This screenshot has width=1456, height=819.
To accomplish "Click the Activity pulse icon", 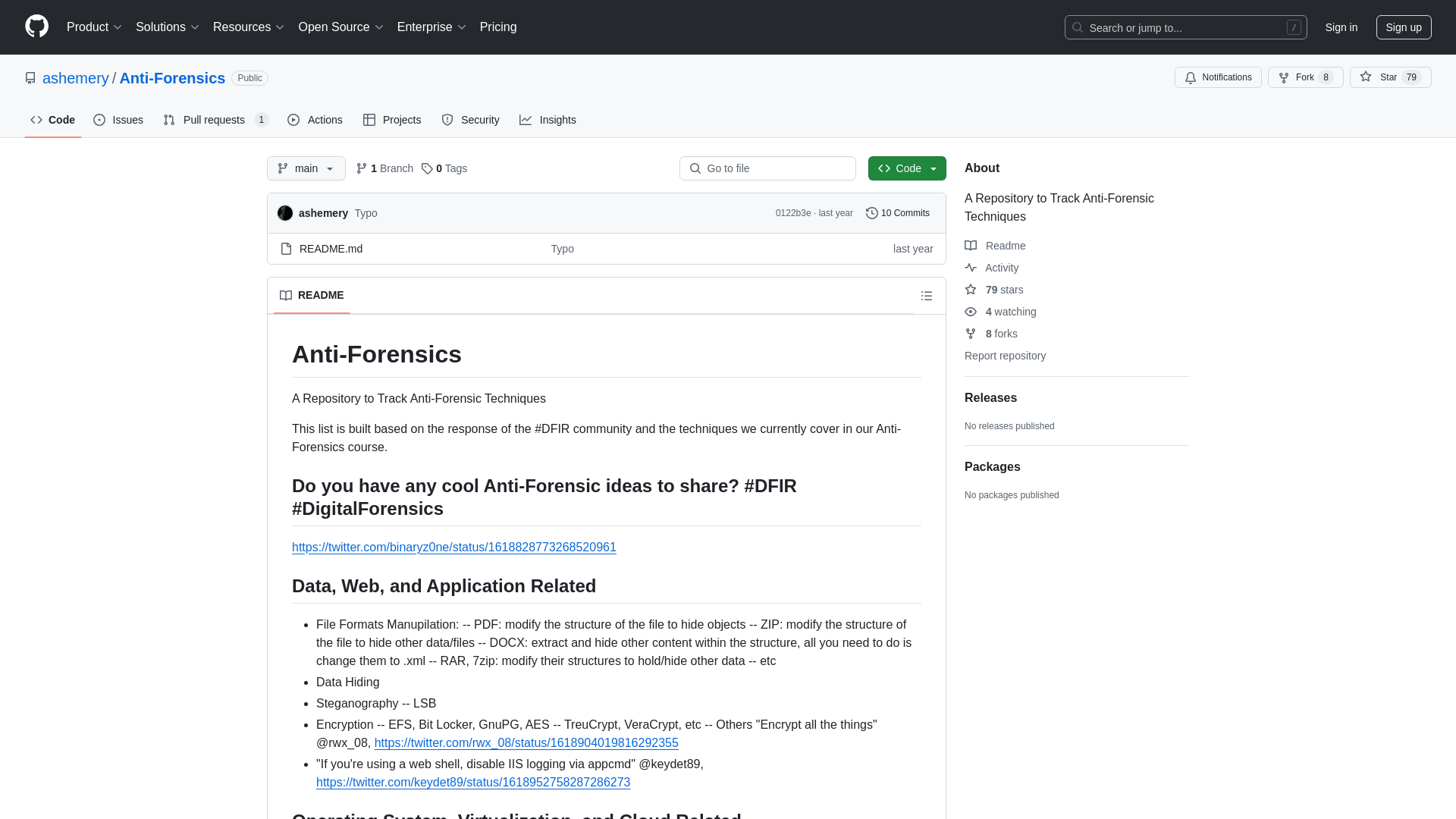I will 971,268.
